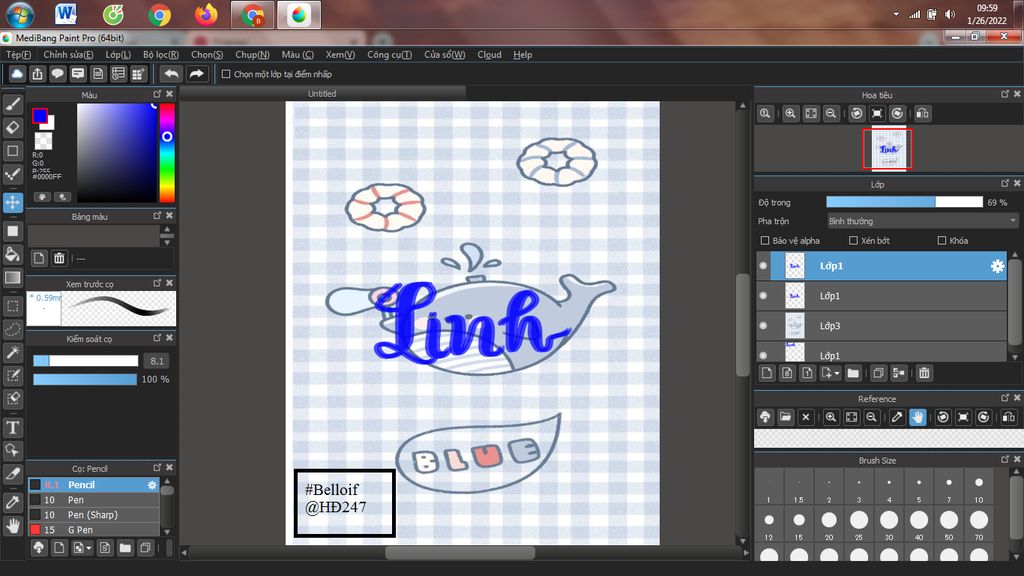Open the Bộ lọc menu
Image resolution: width=1024 pixels, height=576 pixels.
click(161, 55)
